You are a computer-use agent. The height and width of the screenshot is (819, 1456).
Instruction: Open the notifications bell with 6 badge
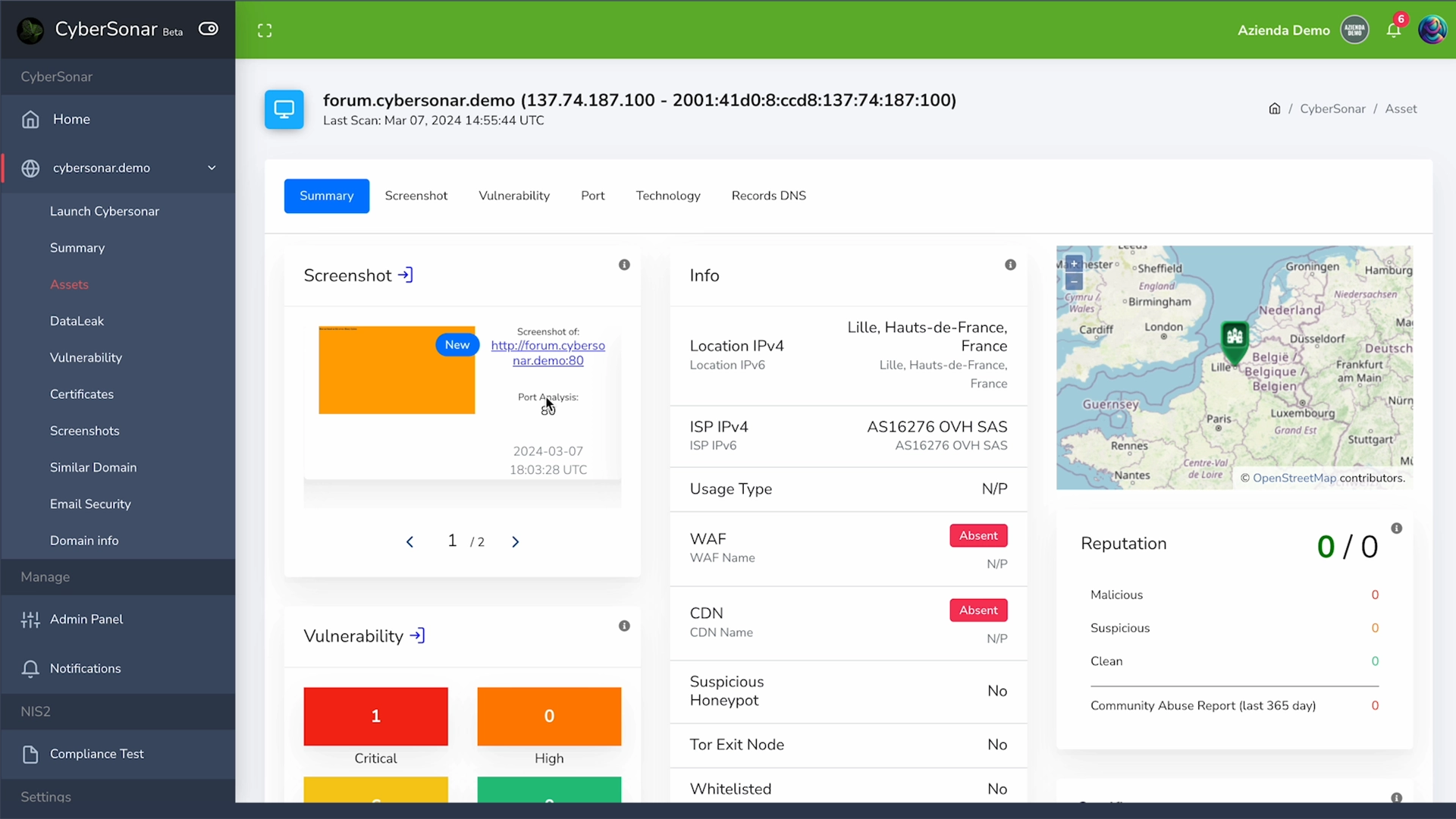(x=1394, y=30)
